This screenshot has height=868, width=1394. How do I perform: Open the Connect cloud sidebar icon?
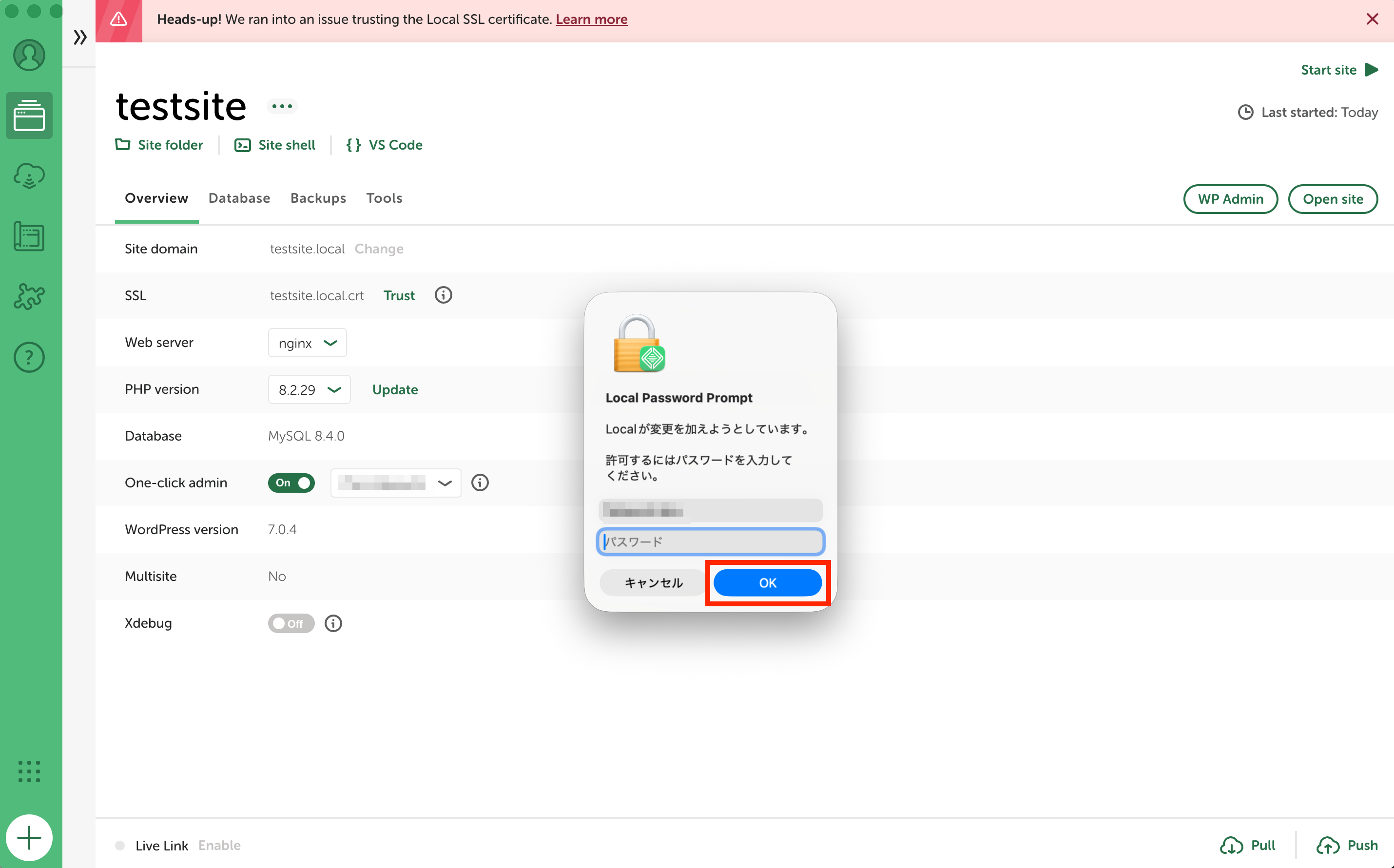click(29, 175)
